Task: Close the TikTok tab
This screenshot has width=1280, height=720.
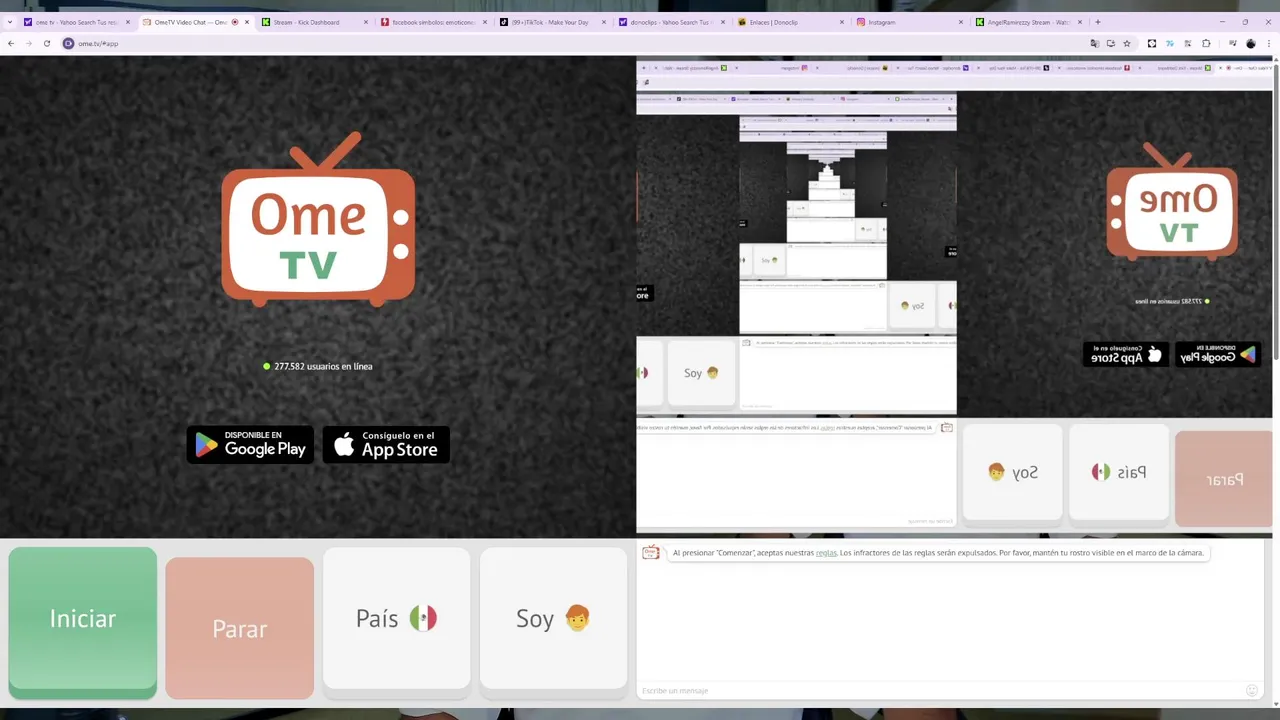Action: 603,22
